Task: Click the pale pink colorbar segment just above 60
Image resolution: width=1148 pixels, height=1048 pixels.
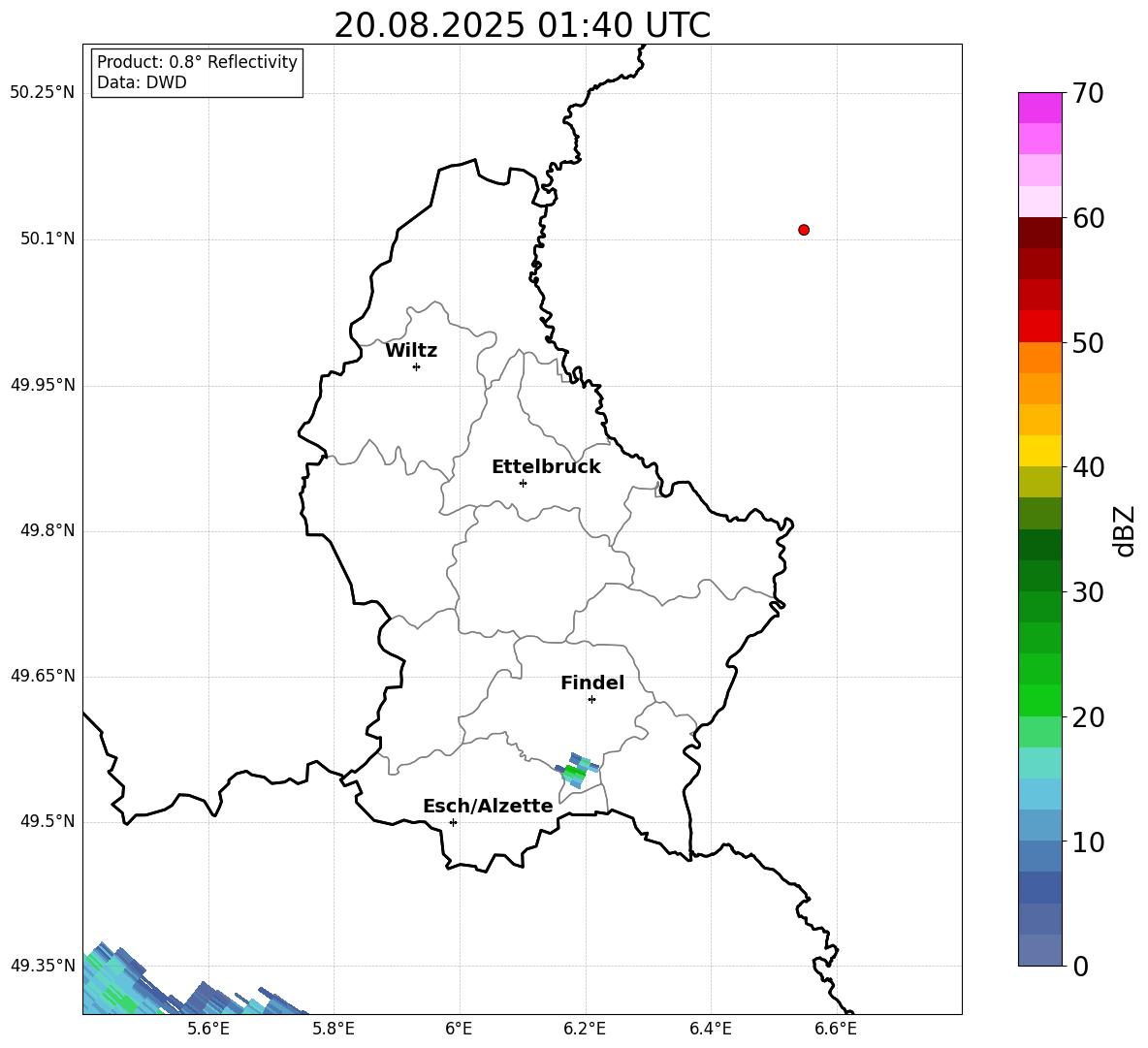Action: [1039, 202]
